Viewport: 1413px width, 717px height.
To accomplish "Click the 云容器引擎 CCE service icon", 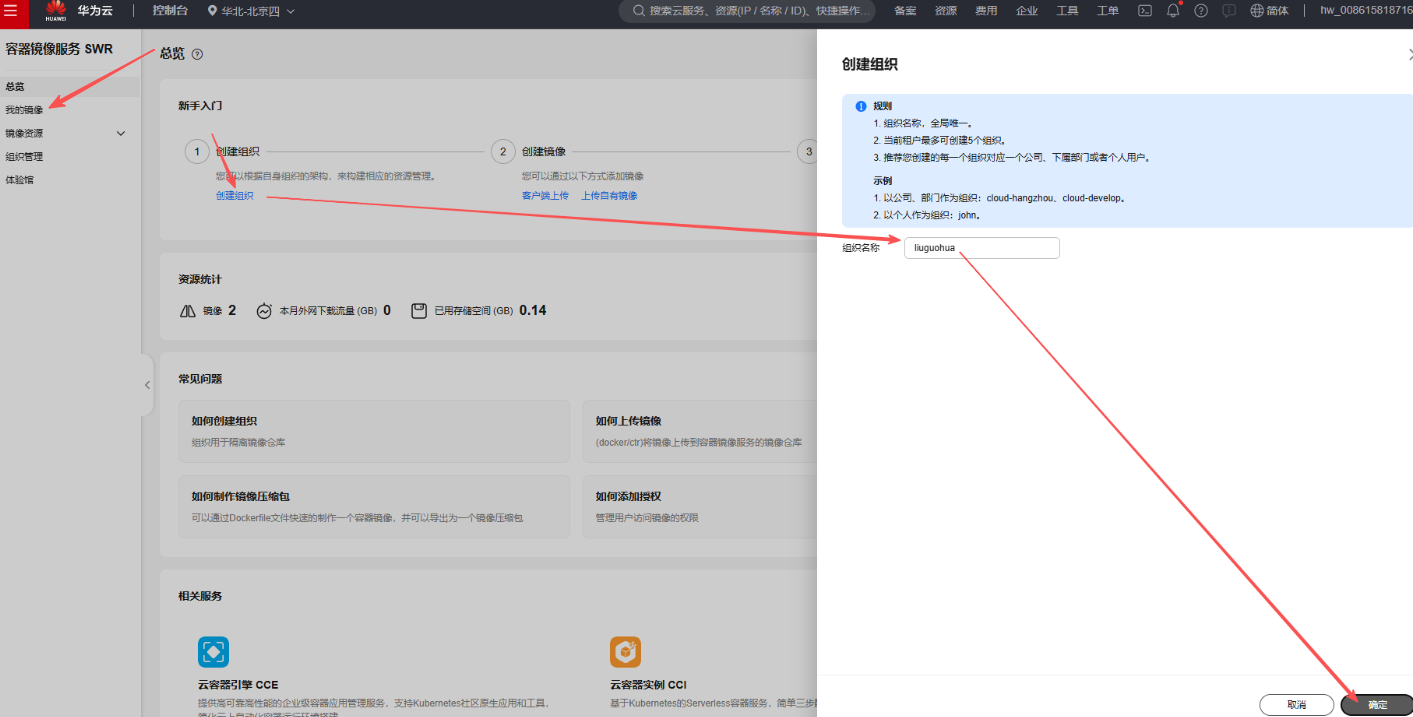I will point(213,652).
